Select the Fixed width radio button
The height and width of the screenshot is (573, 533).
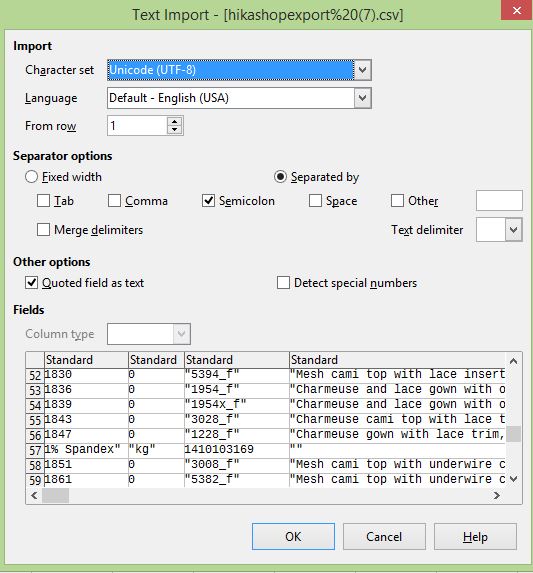coord(31,177)
